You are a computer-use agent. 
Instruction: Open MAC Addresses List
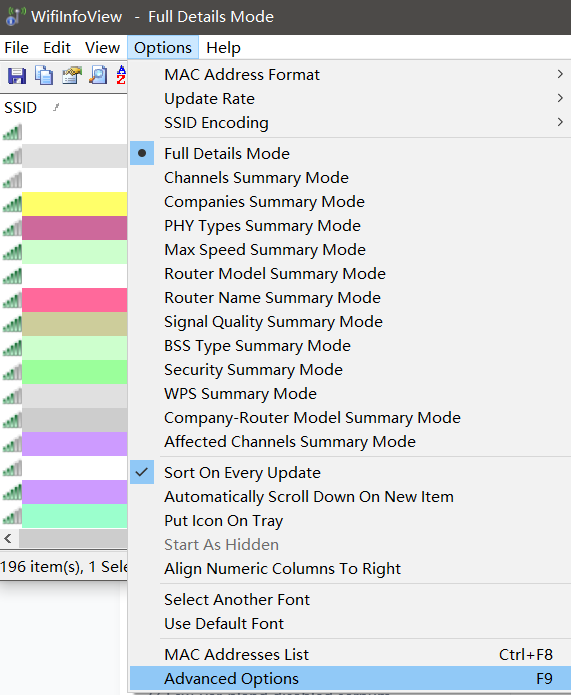tap(350, 654)
